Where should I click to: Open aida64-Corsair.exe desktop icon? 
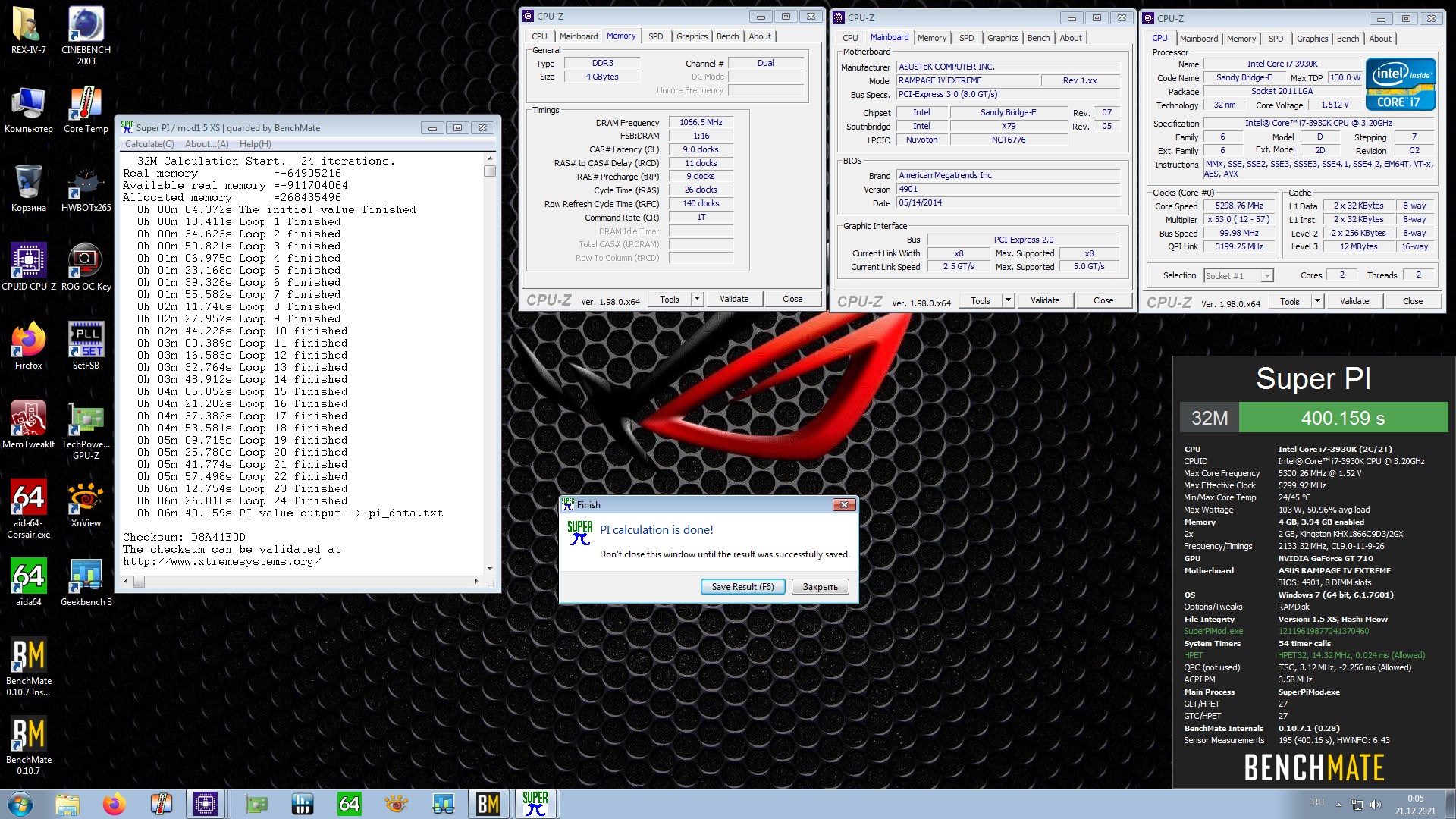tap(28, 510)
